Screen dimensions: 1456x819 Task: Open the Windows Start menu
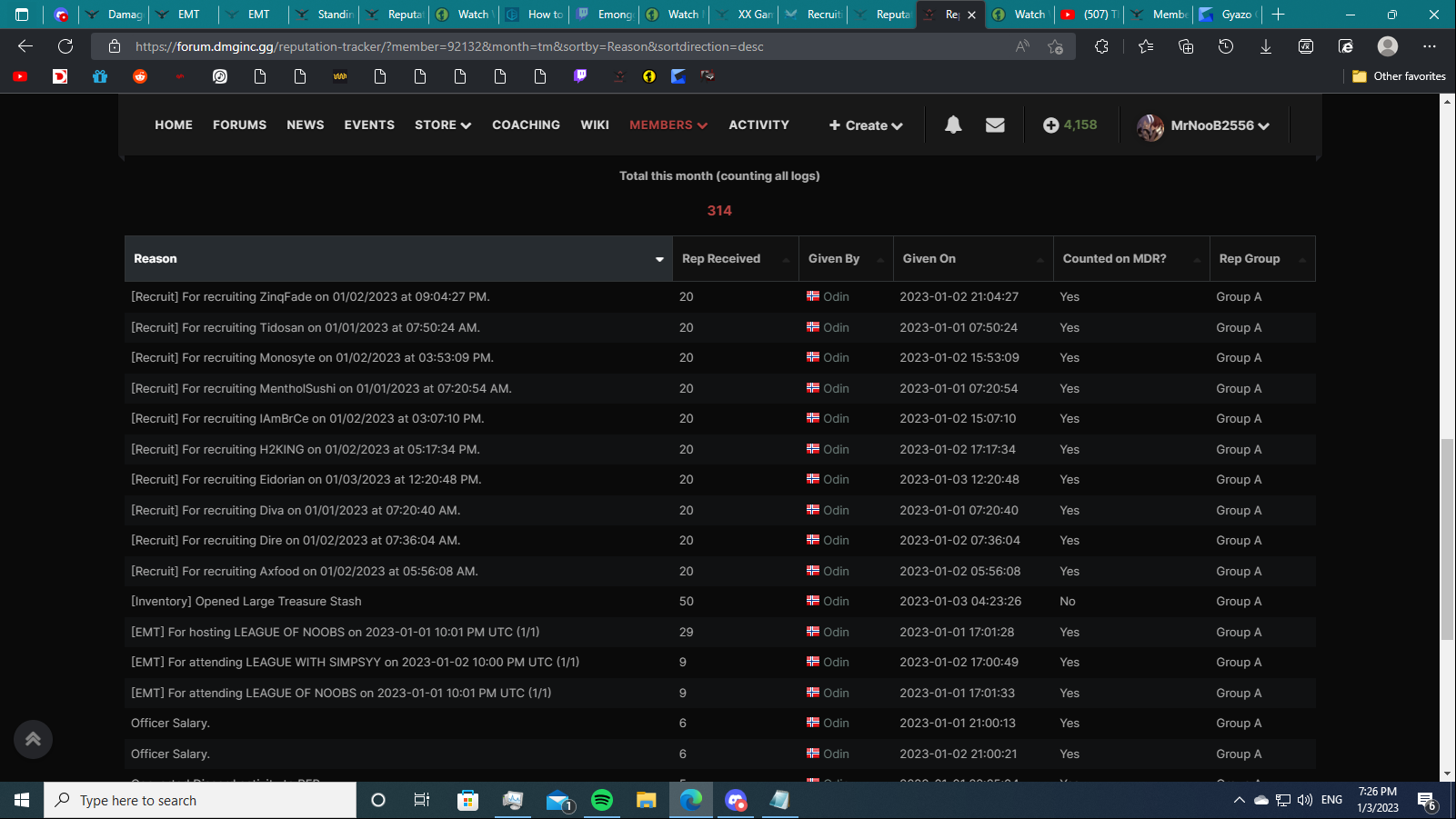point(22,800)
